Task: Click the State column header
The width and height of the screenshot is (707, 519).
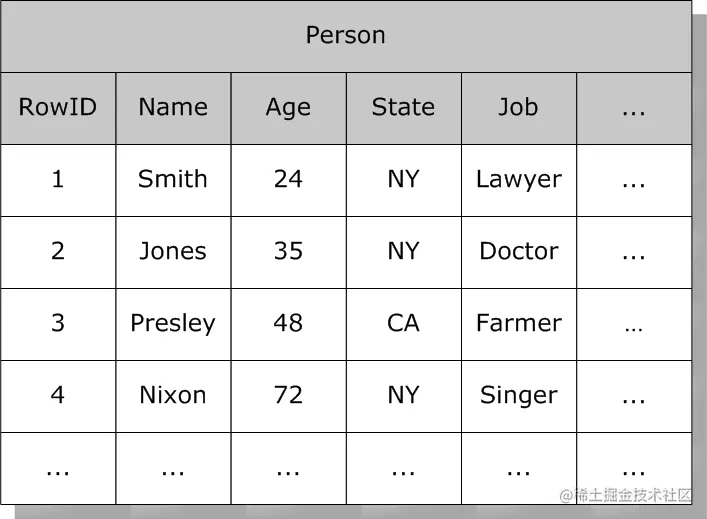Action: point(403,107)
